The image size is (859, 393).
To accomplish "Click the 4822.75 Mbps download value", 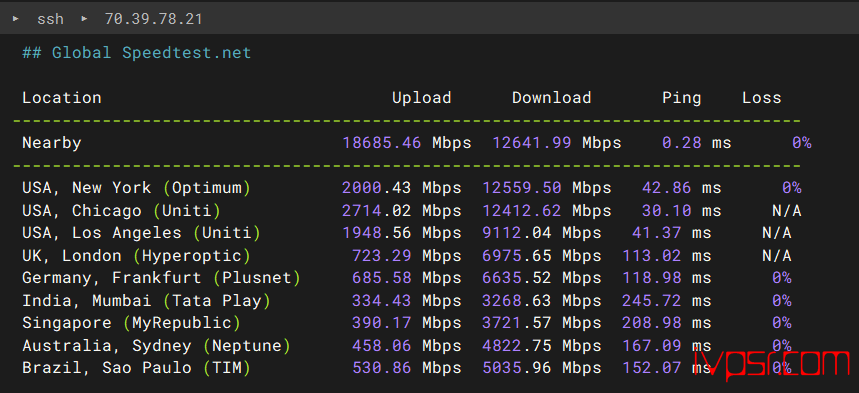I will (542, 345).
